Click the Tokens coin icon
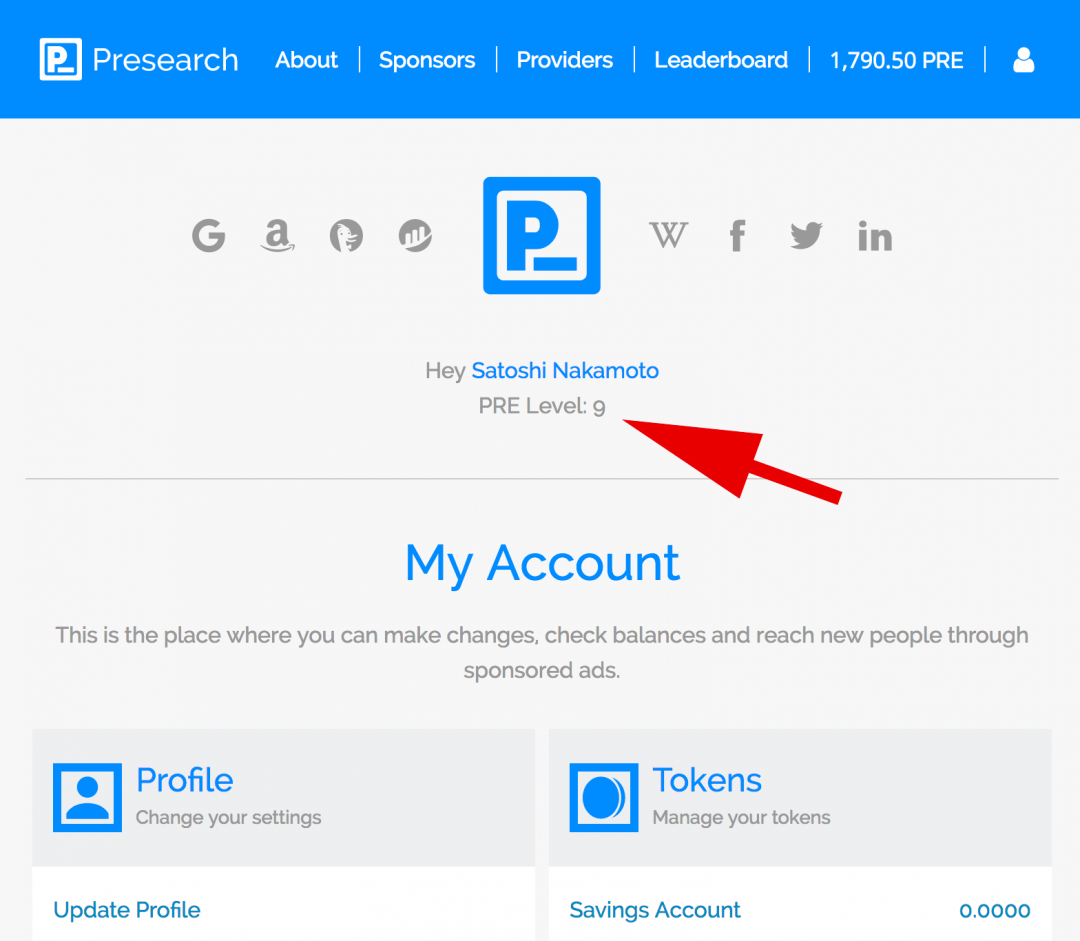Screen dimensions: 1080x941 point(604,797)
